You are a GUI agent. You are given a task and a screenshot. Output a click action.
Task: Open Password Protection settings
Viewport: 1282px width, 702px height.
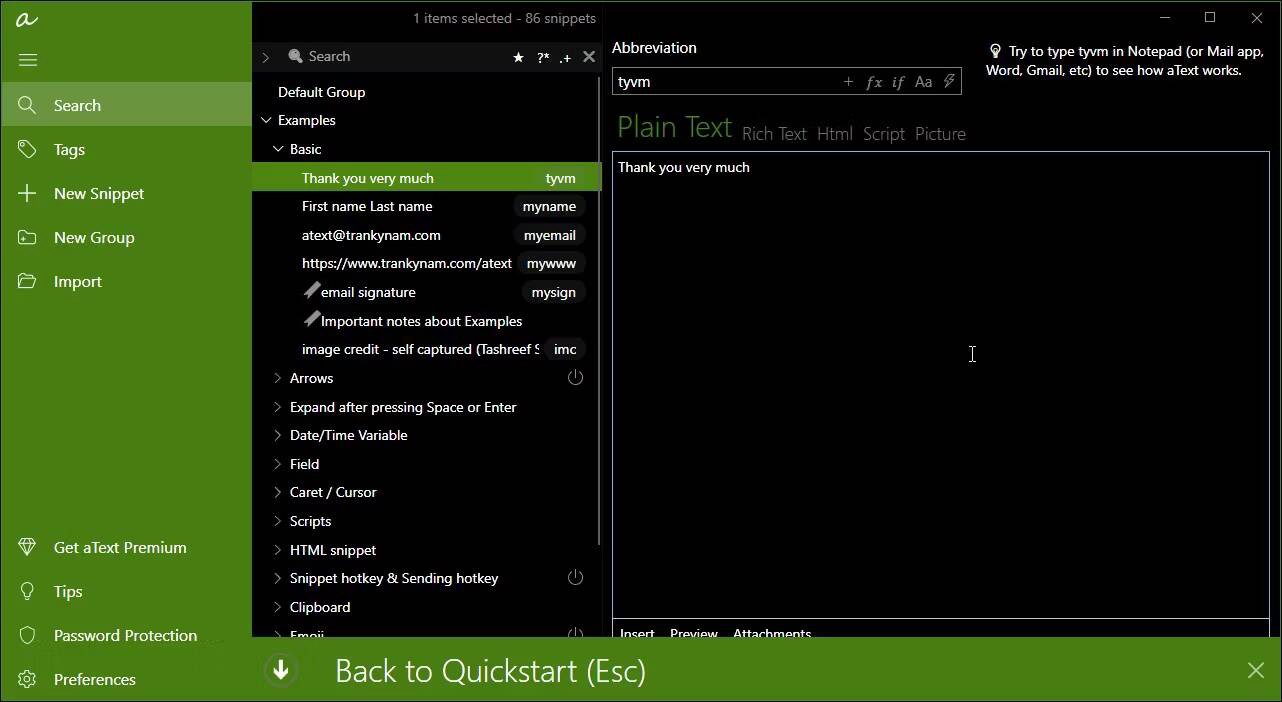pyautogui.click(x=126, y=635)
